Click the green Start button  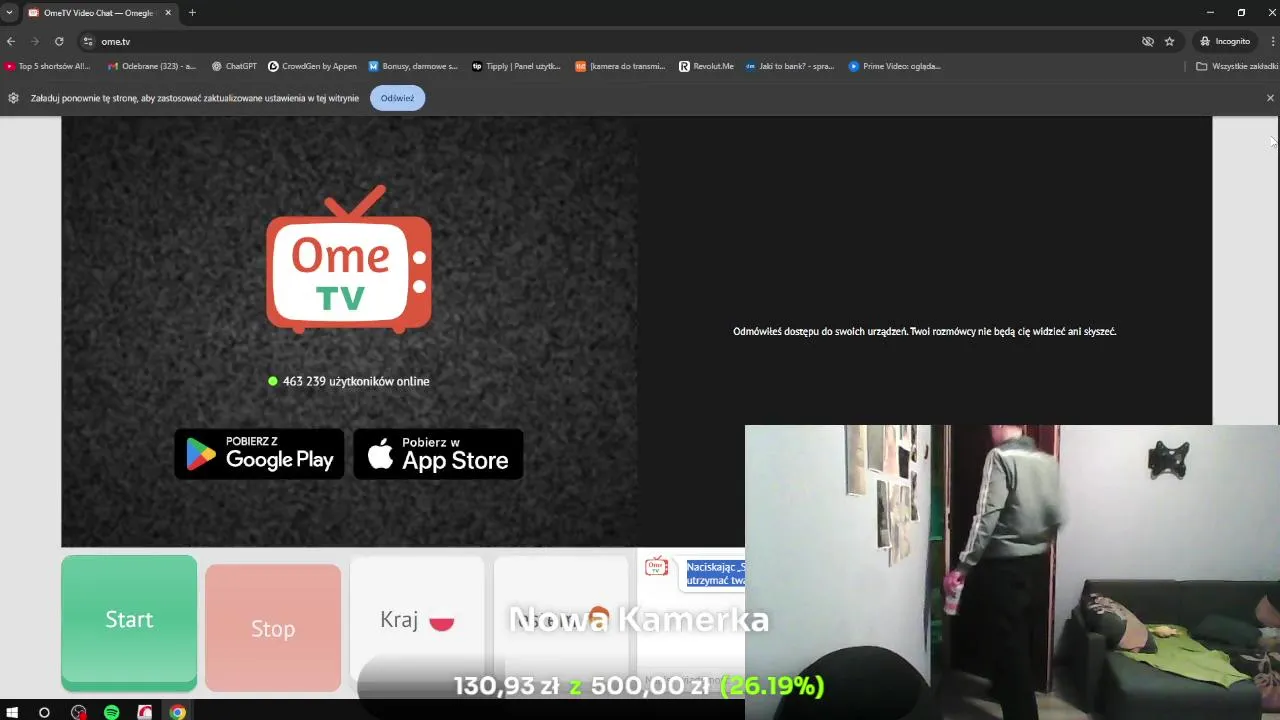129,622
